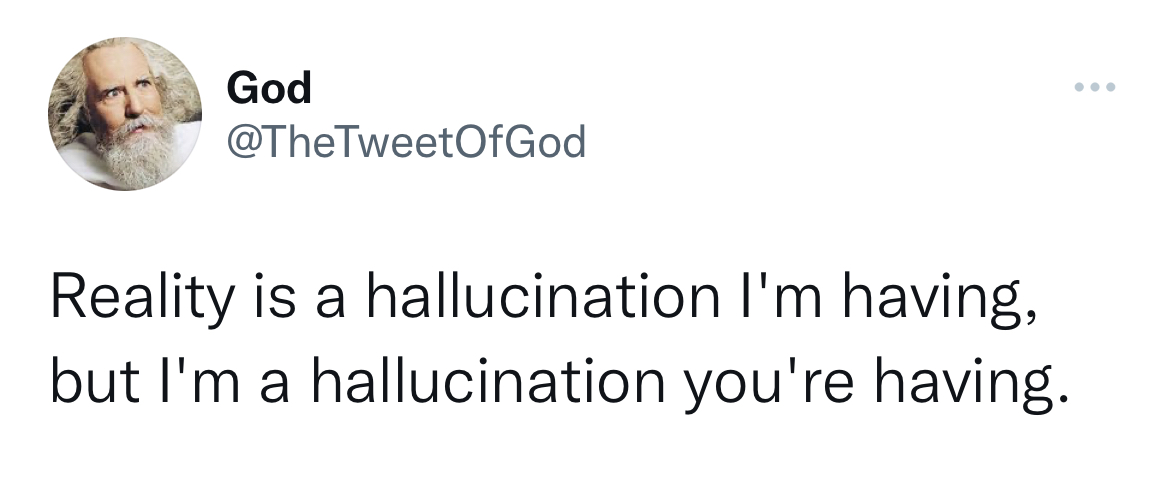Select the white beard in the avatar

coord(135,151)
